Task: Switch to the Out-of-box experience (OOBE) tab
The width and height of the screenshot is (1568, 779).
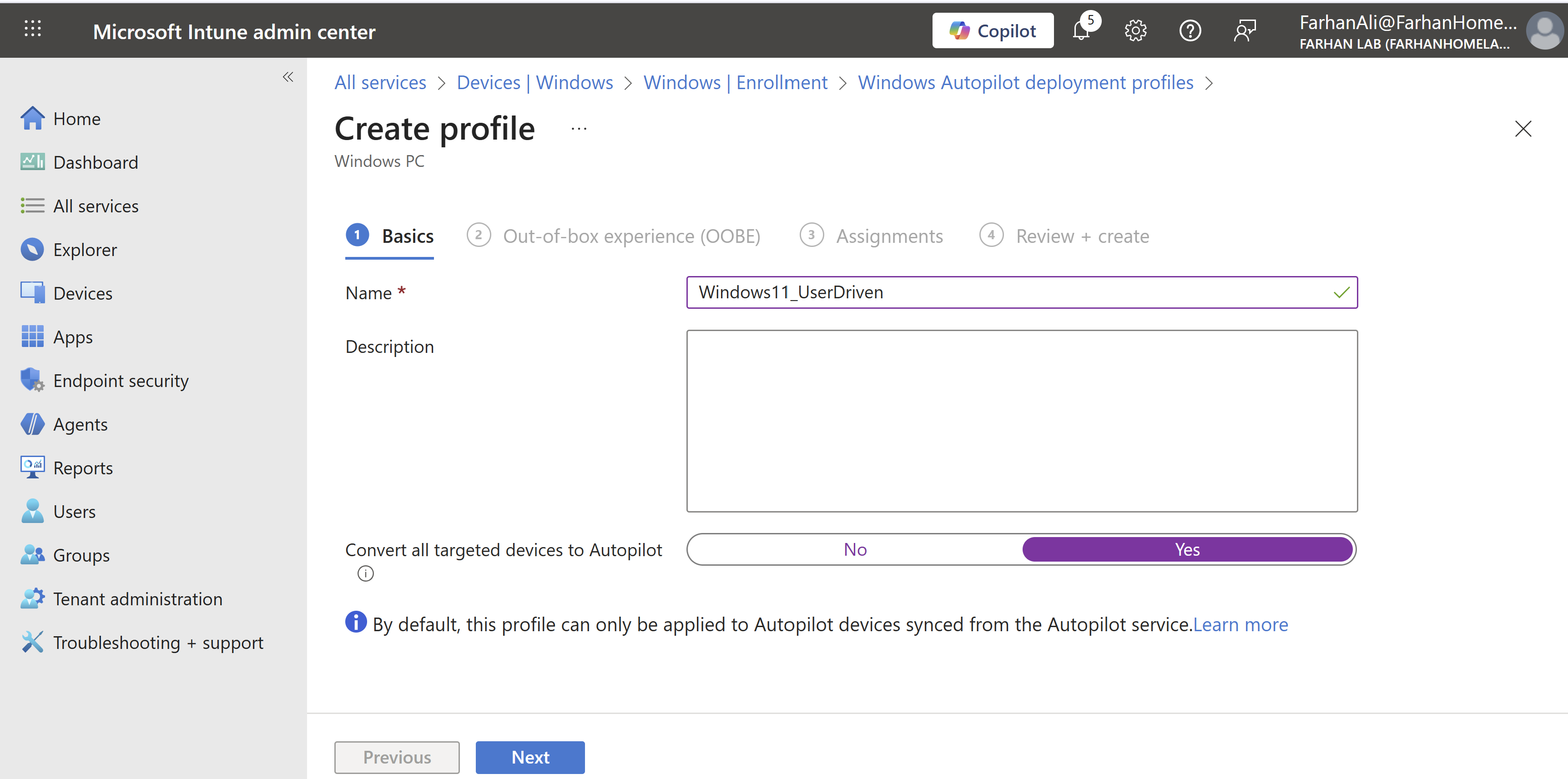Action: [x=631, y=236]
